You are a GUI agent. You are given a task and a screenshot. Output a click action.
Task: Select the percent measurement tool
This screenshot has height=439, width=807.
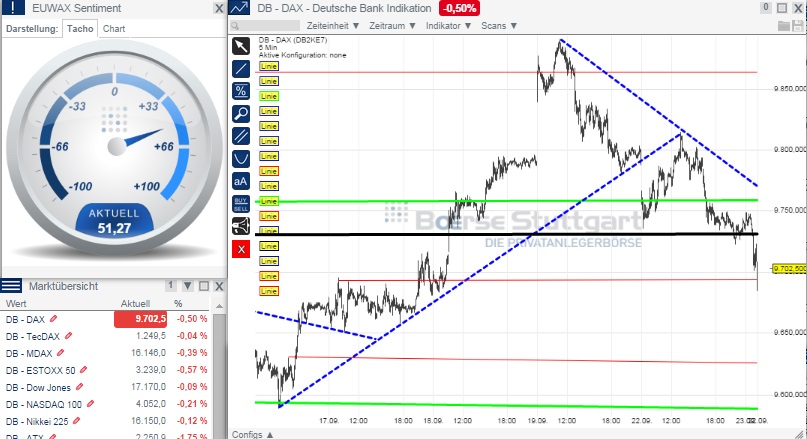[241, 91]
